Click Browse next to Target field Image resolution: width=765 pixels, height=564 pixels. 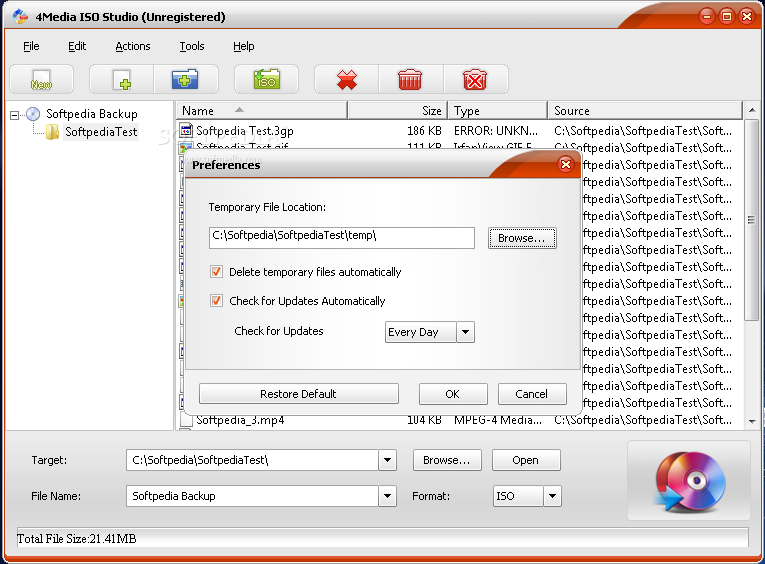tap(447, 460)
